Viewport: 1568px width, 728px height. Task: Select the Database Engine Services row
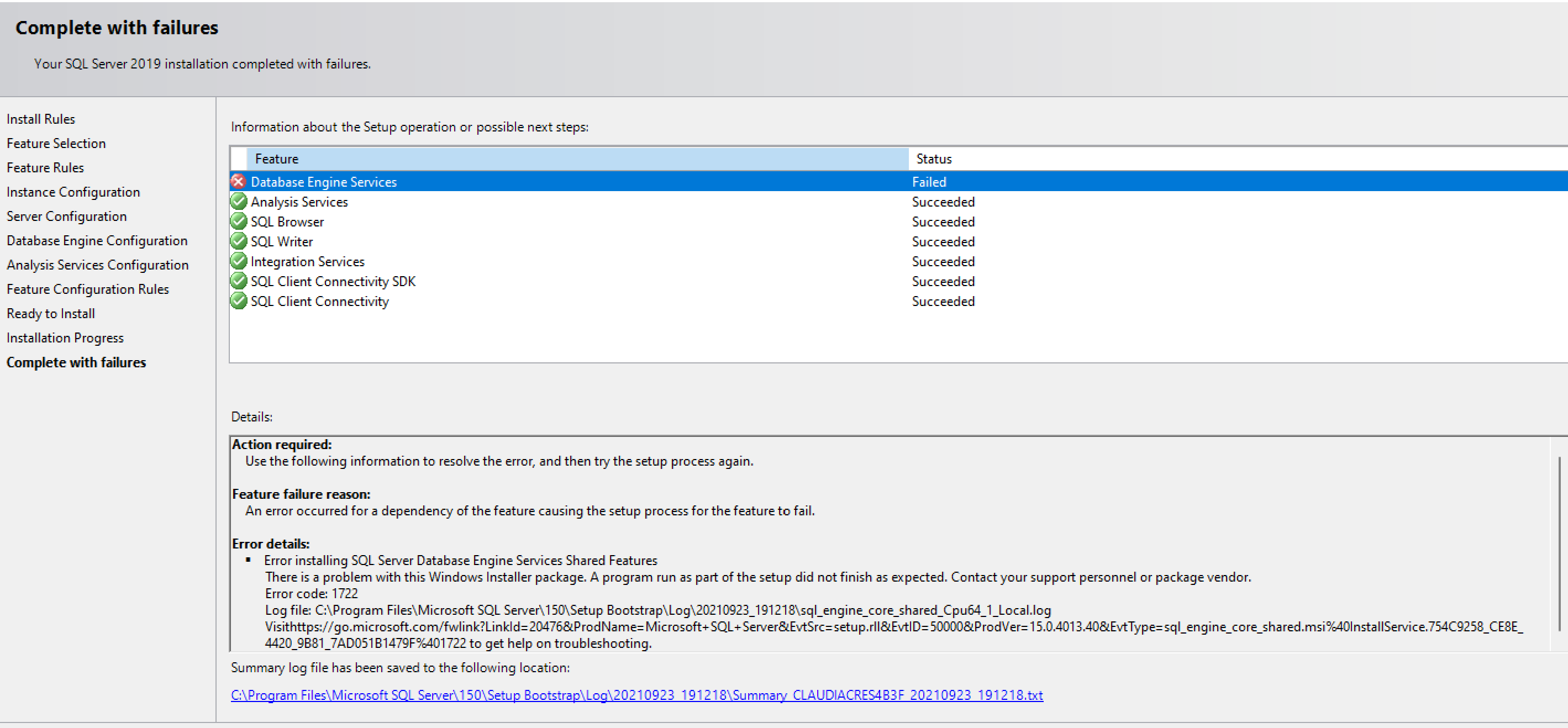point(323,182)
